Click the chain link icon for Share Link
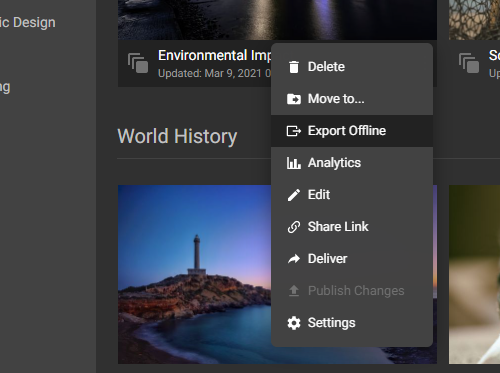The width and height of the screenshot is (500, 373). pyautogui.click(x=294, y=227)
